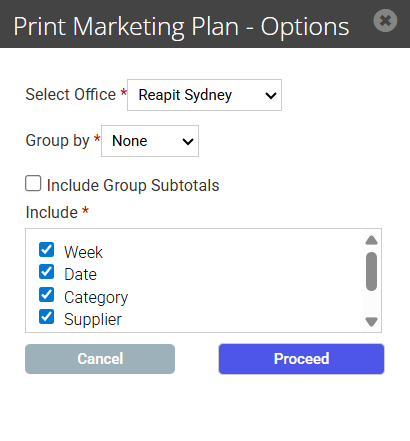Click the Supplier label text
Screen dimensions: 410x441
[93, 319]
